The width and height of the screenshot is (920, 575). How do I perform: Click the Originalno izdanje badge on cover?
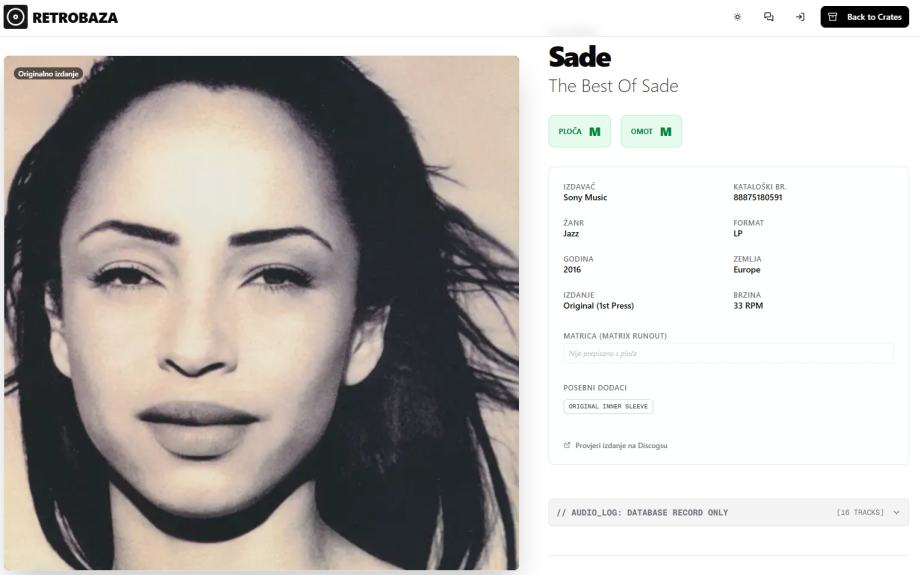(48, 74)
